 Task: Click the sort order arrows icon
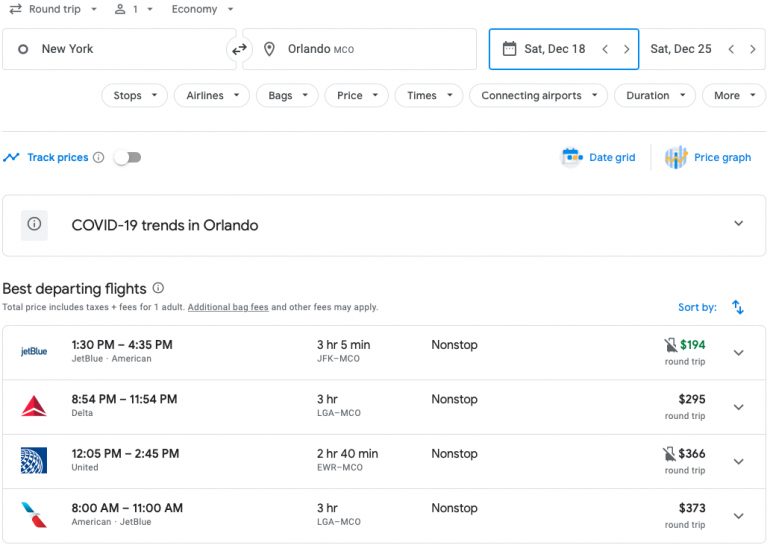pos(737,307)
